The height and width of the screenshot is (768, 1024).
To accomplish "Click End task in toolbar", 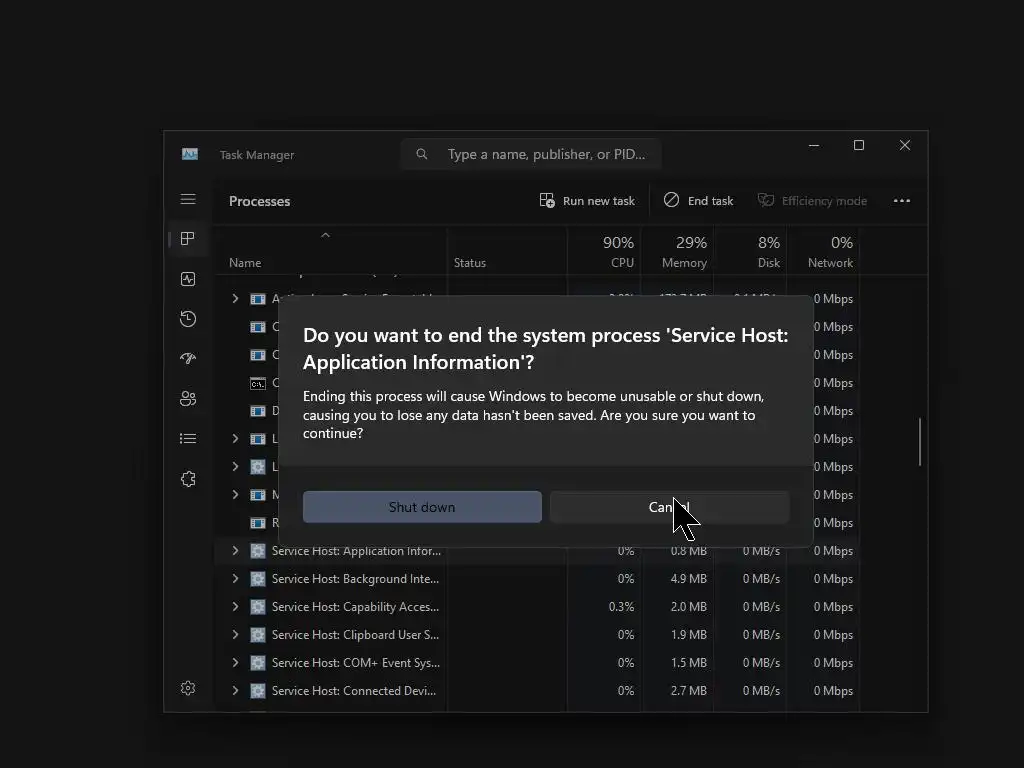I will click(x=699, y=200).
